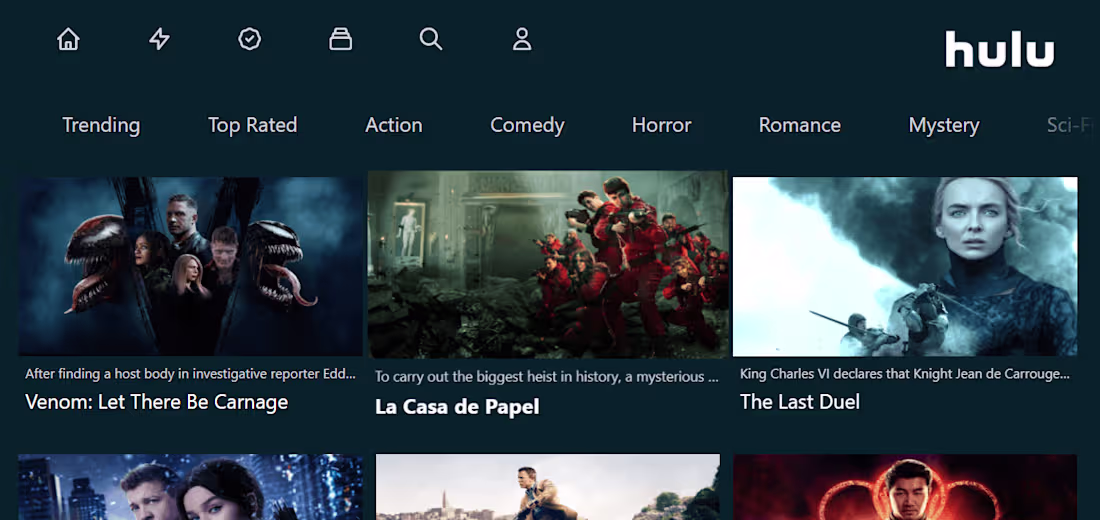Click description 'After finding a host body...'
This screenshot has height=520, width=1100.
[190, 374]
